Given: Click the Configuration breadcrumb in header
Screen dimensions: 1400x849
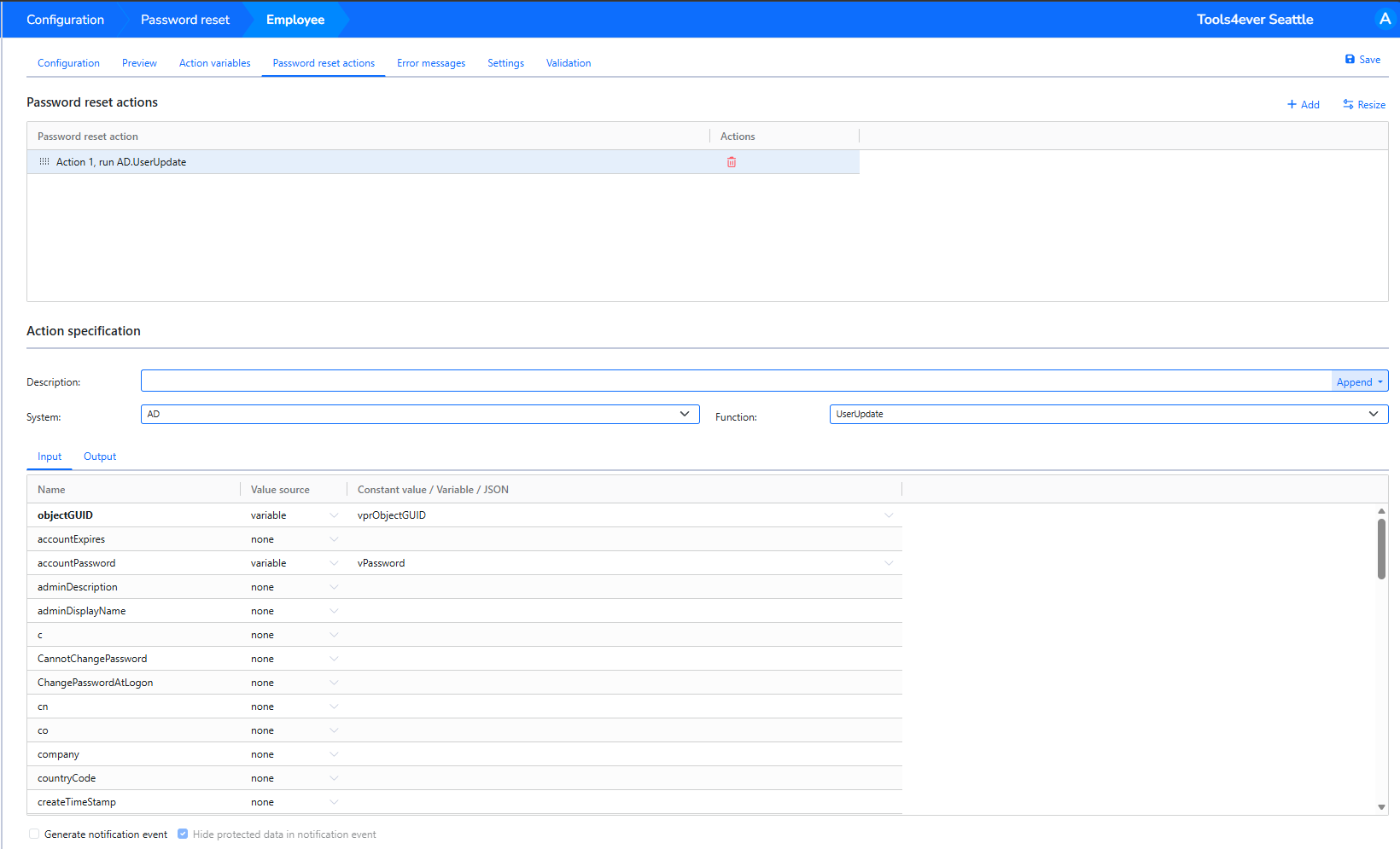Looking at the screenshot, I should coord(66,20).
